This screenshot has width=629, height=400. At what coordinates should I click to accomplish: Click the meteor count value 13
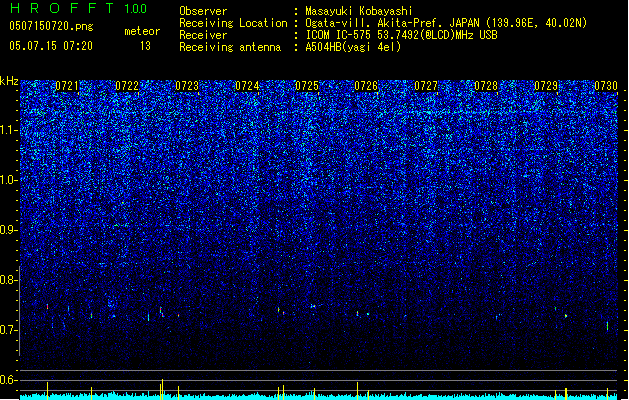click(x=145, y=46)
